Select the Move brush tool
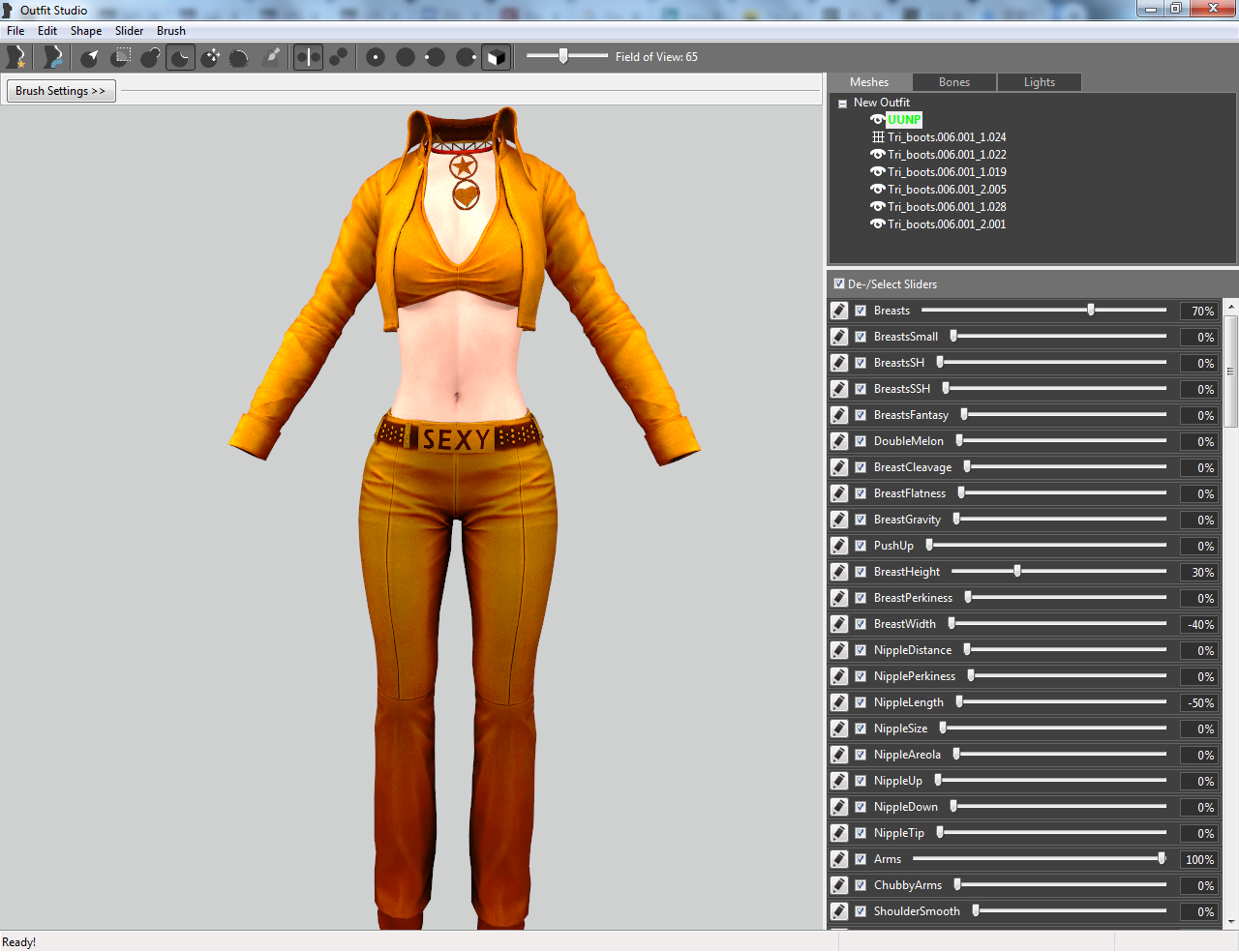Viewport: 1239px width, 952px height. [x=211, y=57]
